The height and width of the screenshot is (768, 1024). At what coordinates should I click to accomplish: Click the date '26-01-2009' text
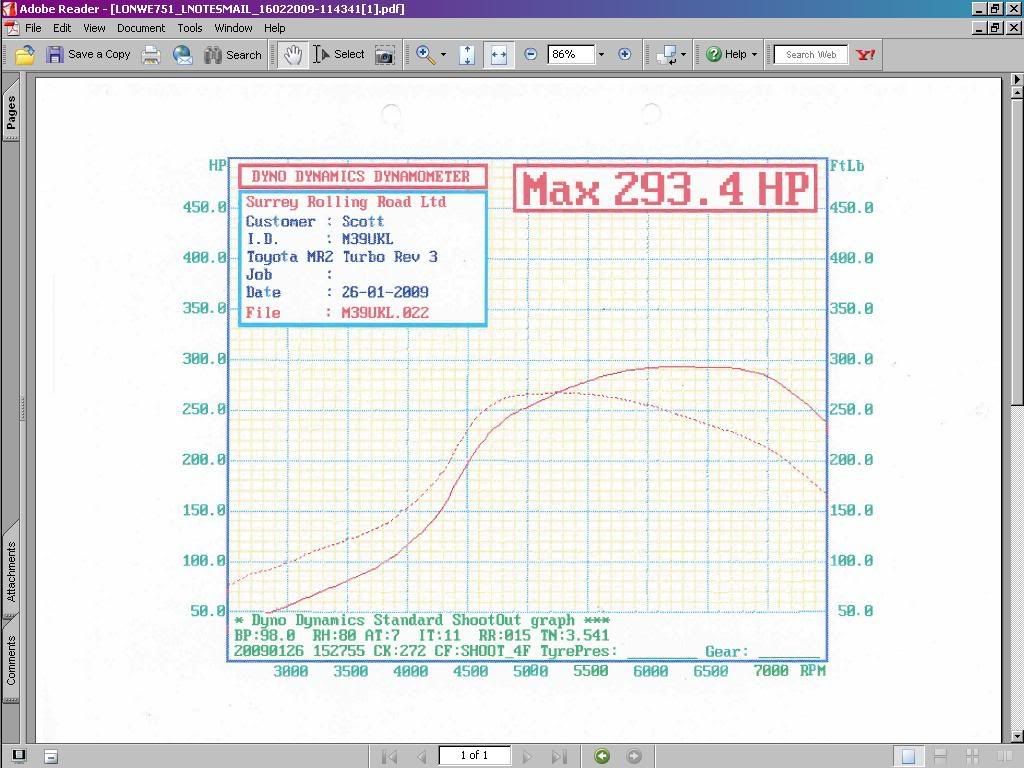pyautogui.click(x=385, y=292)
